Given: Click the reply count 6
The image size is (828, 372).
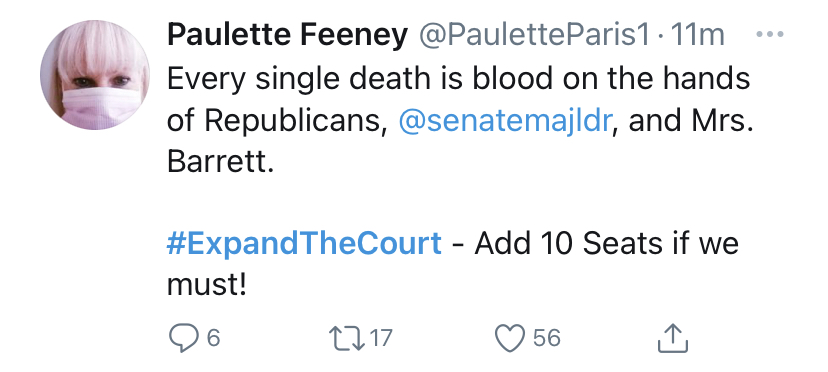Looking at the screenshot, I should (213, 338).
